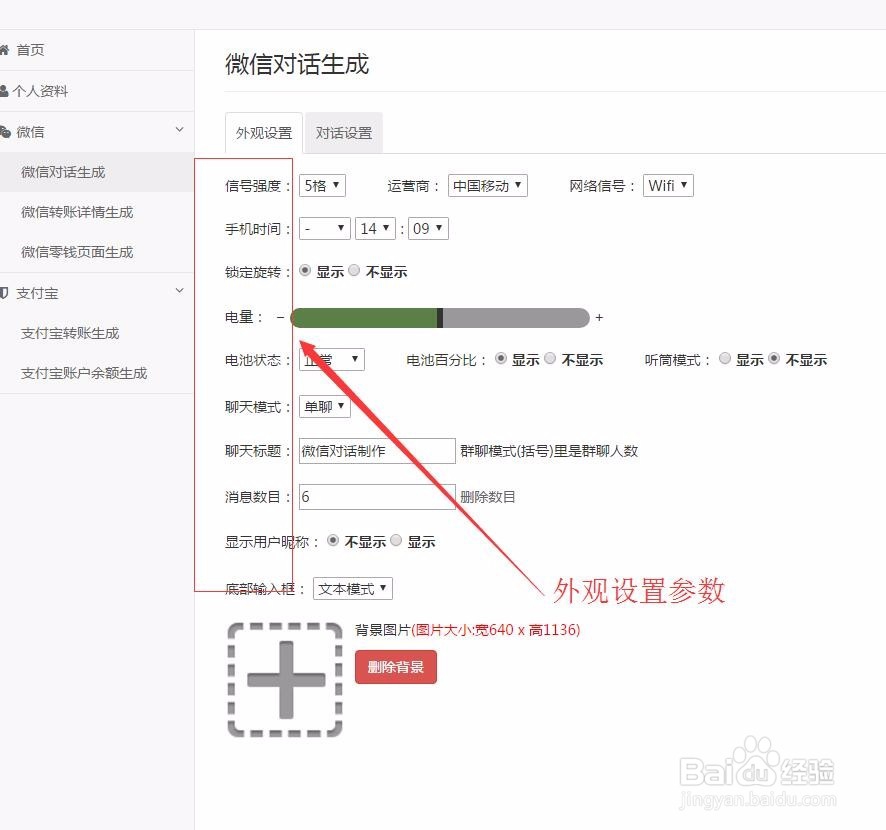This screenshot has width=886, height=830.
Task: Open the 手机时间 AM/PM dropdown showing dash
Action: [x=325, y=228]
